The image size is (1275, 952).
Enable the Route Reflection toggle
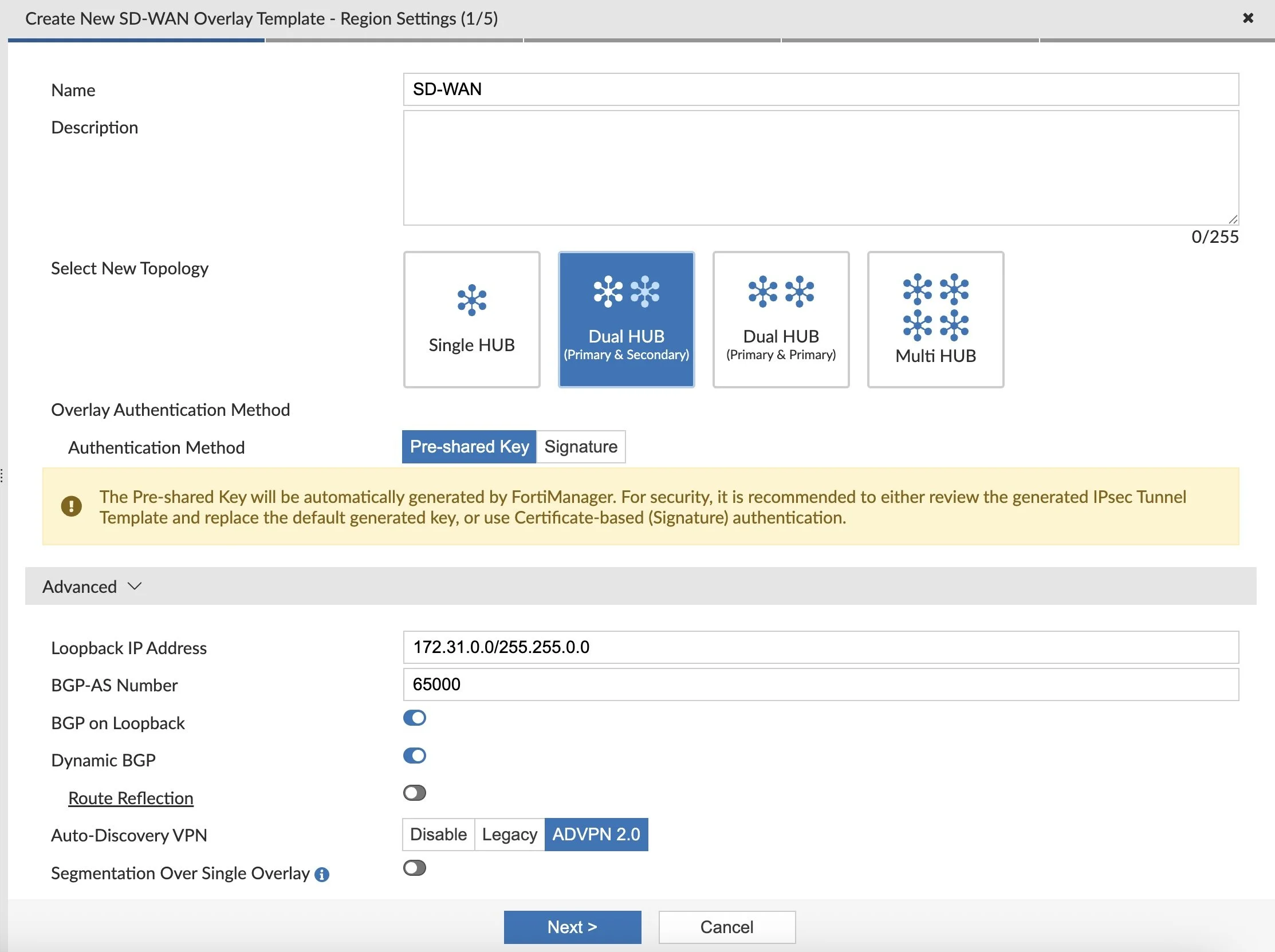tap(414, 792)
